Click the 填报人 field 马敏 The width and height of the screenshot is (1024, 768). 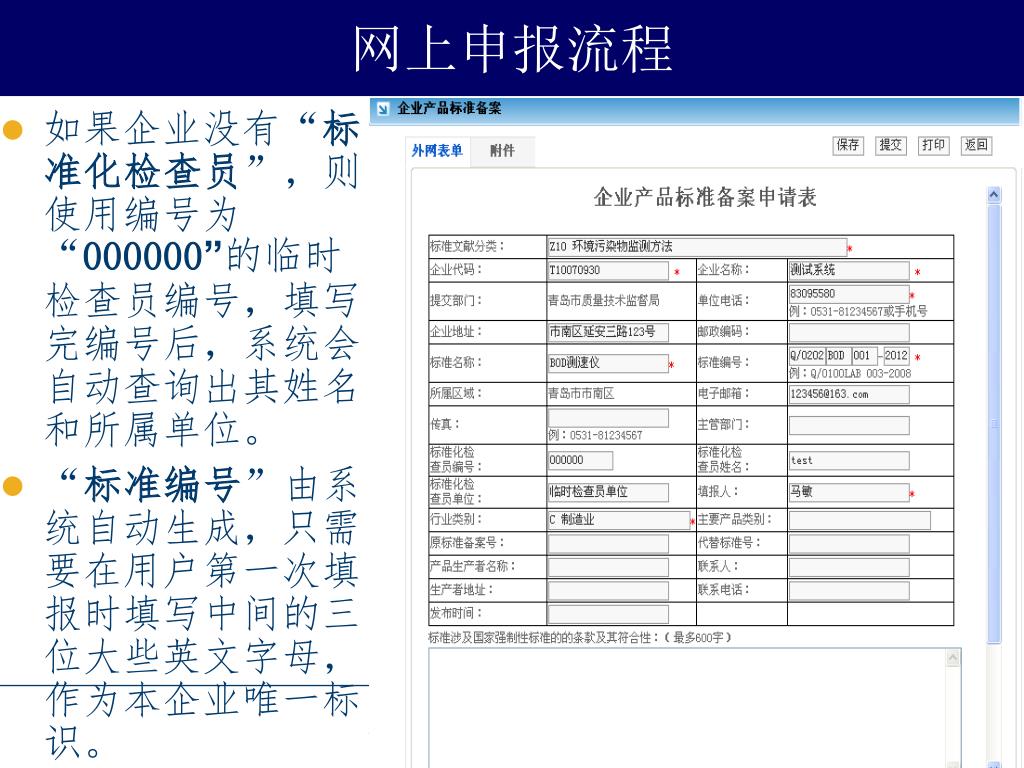click(x=849, y=492)
